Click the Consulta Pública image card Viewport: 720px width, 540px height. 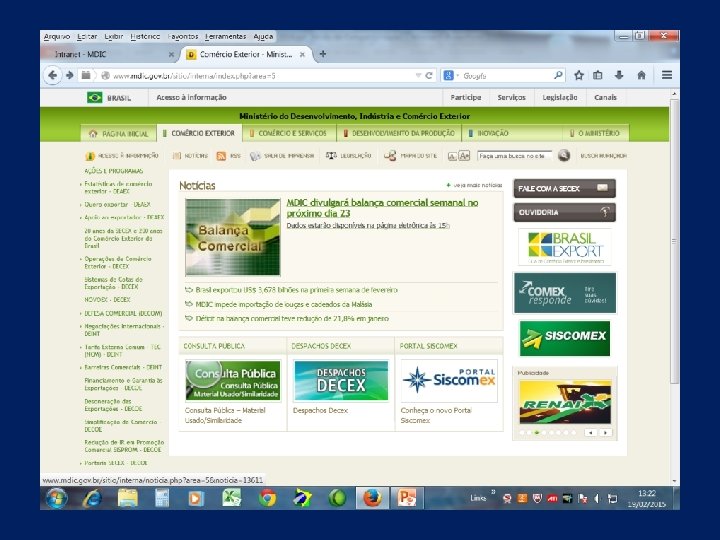(x=233, y=381)
